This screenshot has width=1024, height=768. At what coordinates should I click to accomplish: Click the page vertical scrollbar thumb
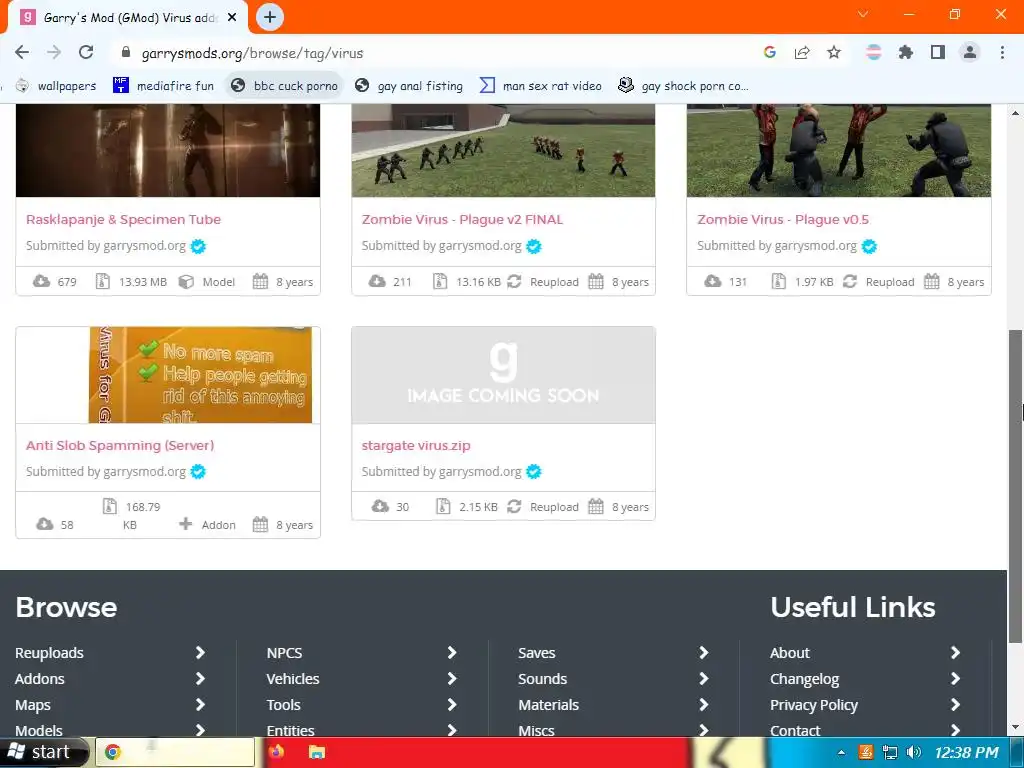pyautogui.click(x=1015, y=487)
